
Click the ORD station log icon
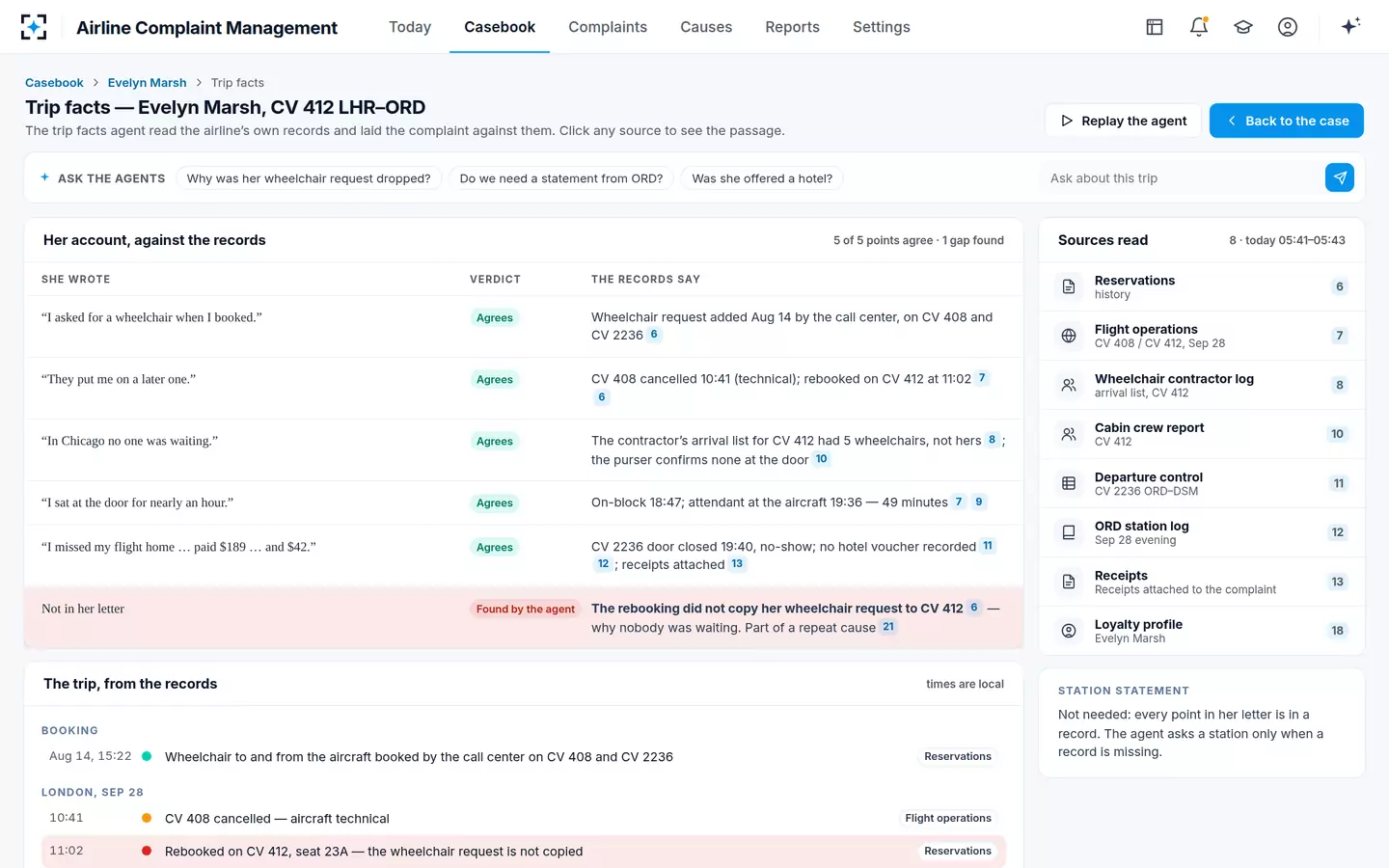tap(1069, 532)
